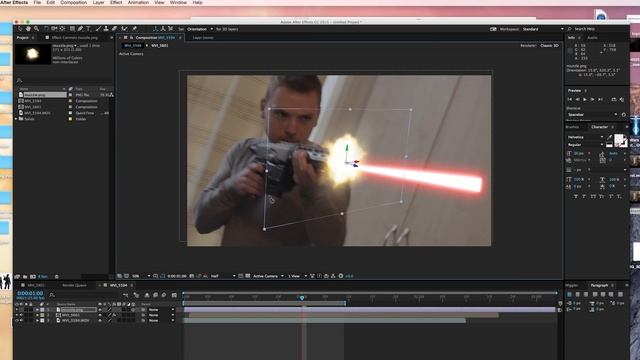Expand muzzle.png layer properties in timeline
This screenshot has height=360, width=640.
point(37,310)
